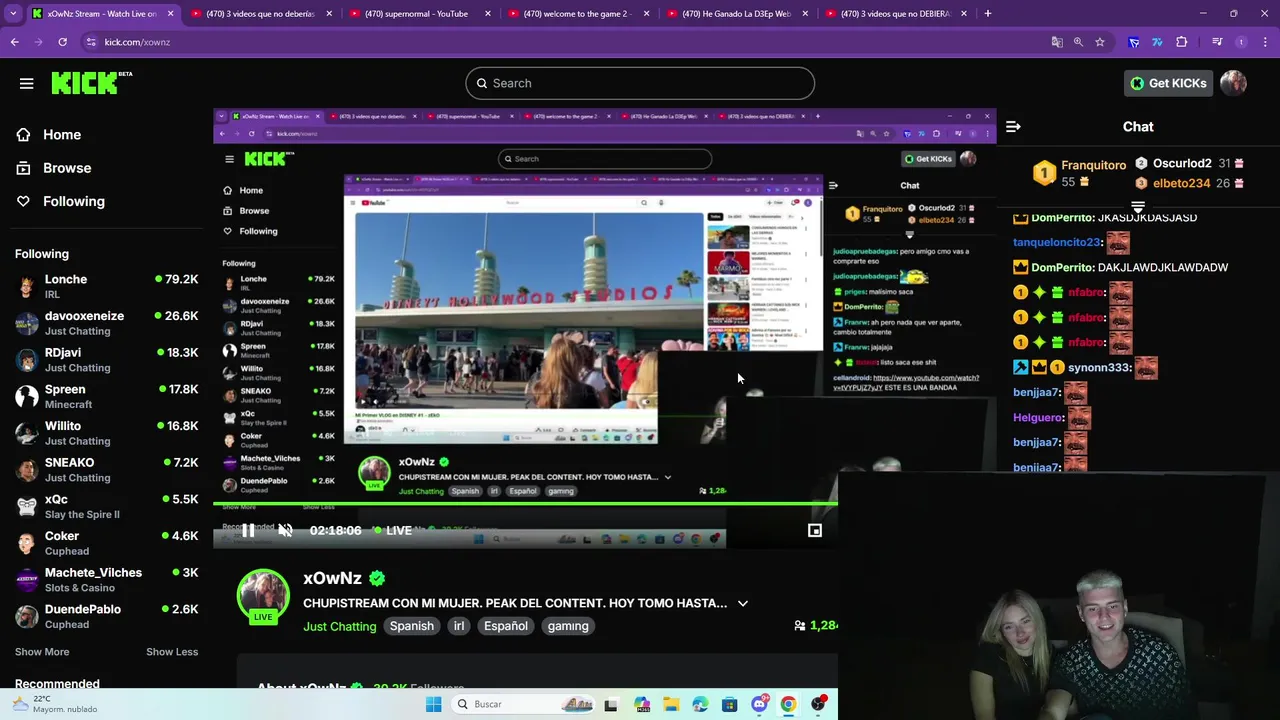Image resolution: width=1280 pixels, height=720 pixels.
Task: Click synonn333 username in chat
Action: click(x=1100, y=368)
